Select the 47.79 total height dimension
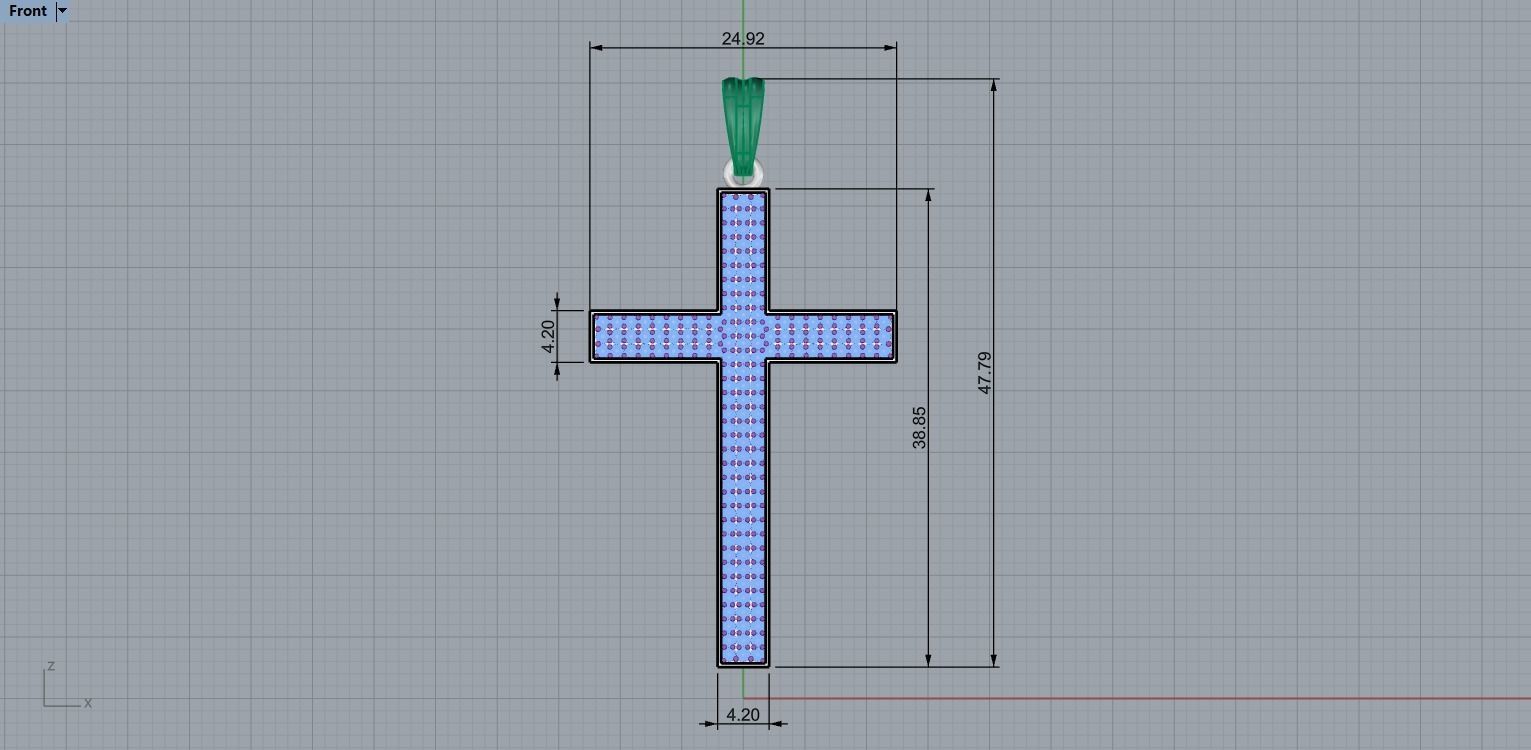Image resolution: width=1531 pixels, height=750 pixels. pos(985,372)
